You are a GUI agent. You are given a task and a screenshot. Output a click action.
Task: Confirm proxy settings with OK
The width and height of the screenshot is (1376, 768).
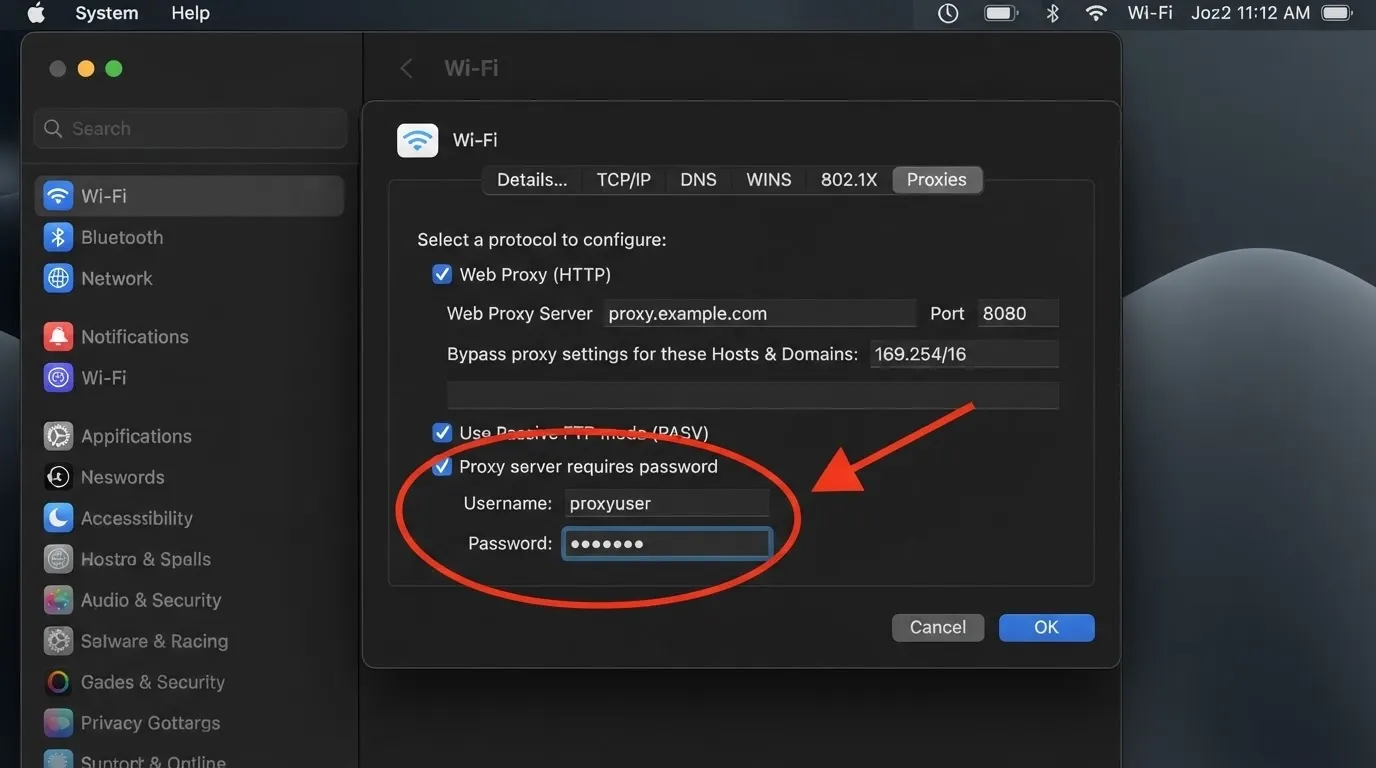pyautogui.click(x=1046, y=627)
